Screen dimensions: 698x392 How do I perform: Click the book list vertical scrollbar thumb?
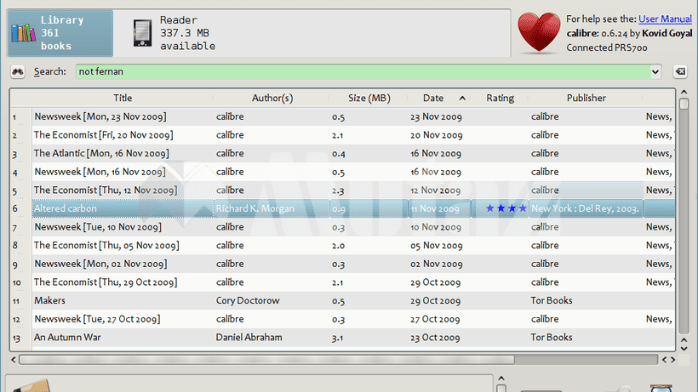pyautogui.click(x=684, y=104)
